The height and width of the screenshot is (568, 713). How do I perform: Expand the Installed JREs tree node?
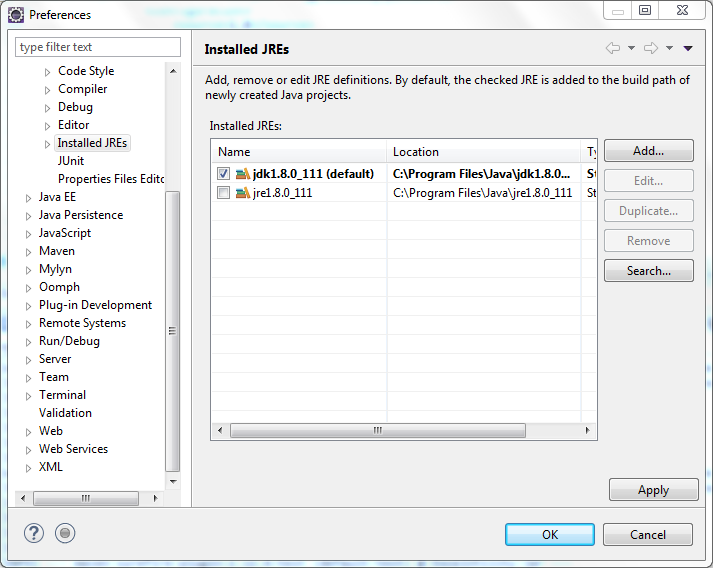pos(47,144)
